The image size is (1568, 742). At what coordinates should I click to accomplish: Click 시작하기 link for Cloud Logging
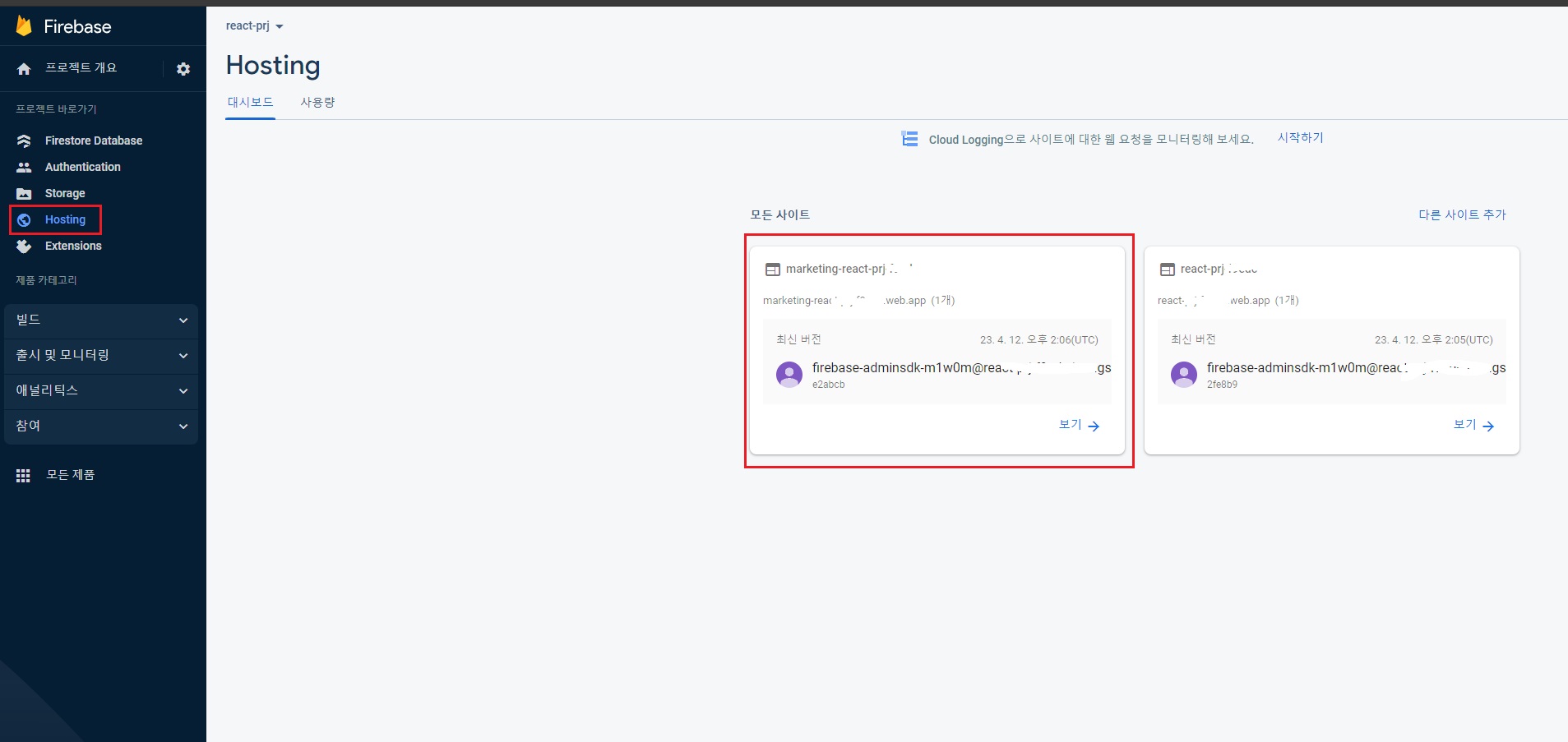(1301, 138)
